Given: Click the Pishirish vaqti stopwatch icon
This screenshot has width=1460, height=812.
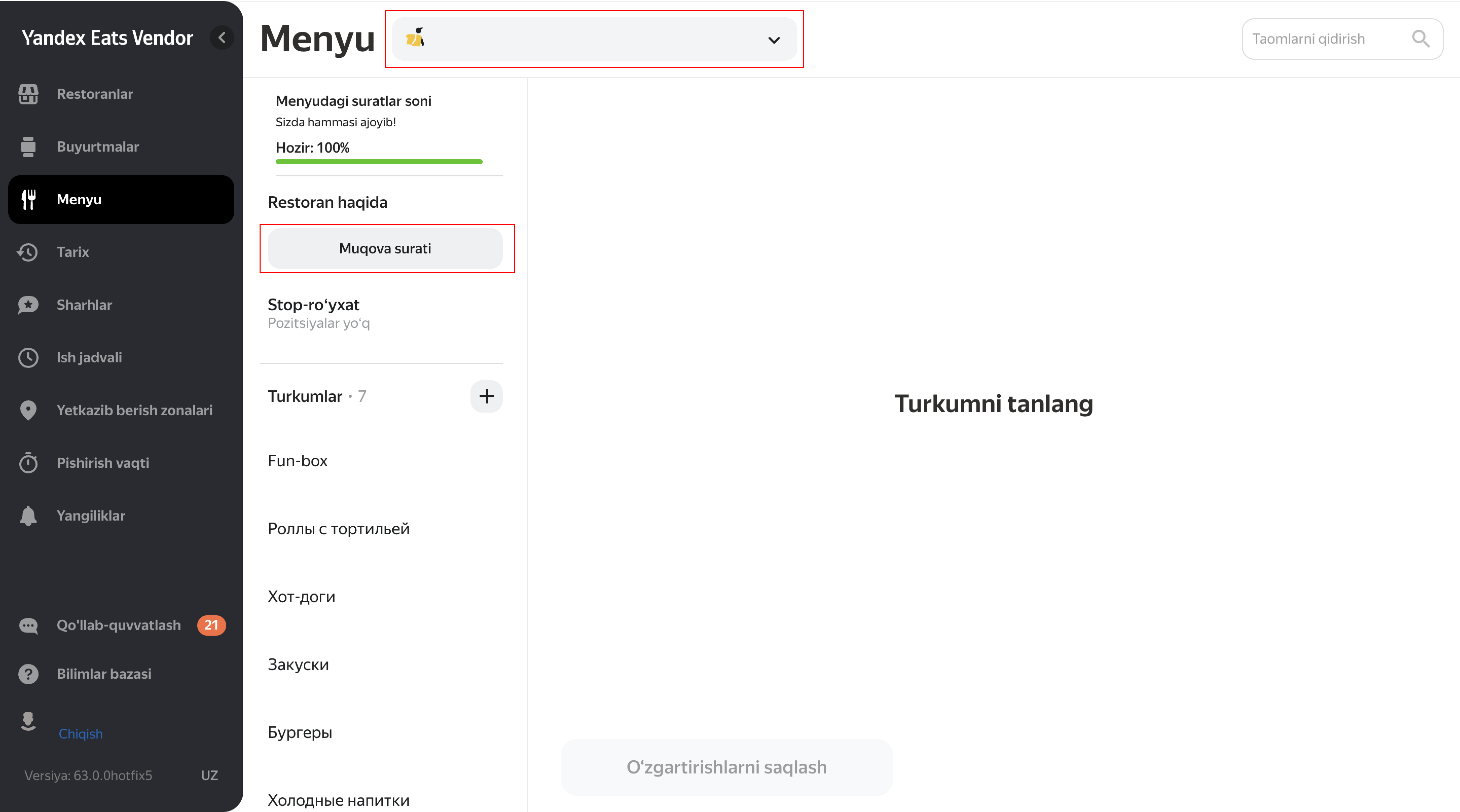Looking at the screenshot, I should 28,463.
